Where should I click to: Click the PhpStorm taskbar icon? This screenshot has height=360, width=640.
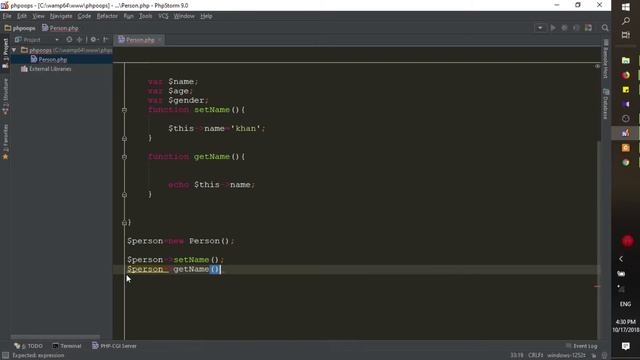(x=626, y=133)
